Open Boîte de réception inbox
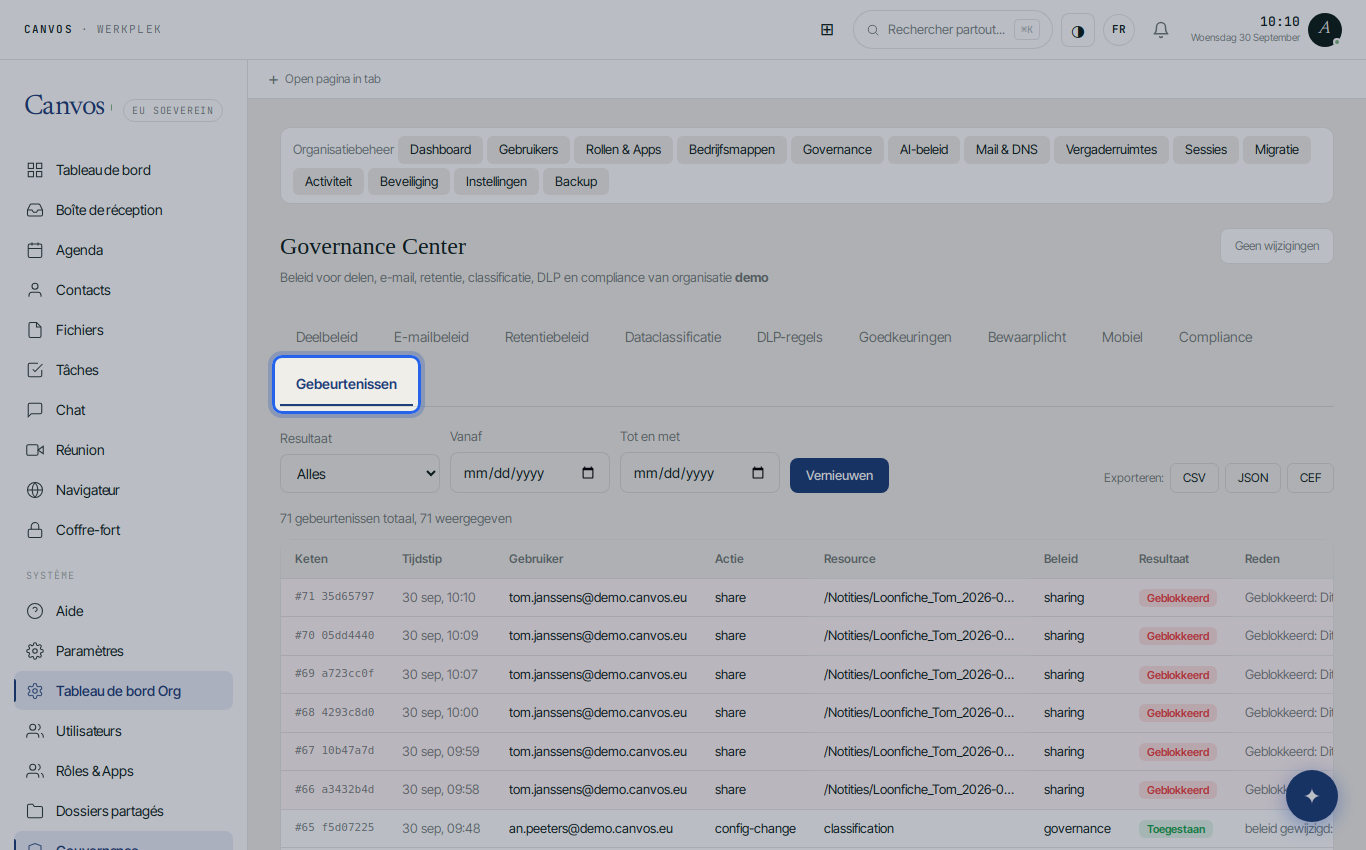 tap(124, 210)
